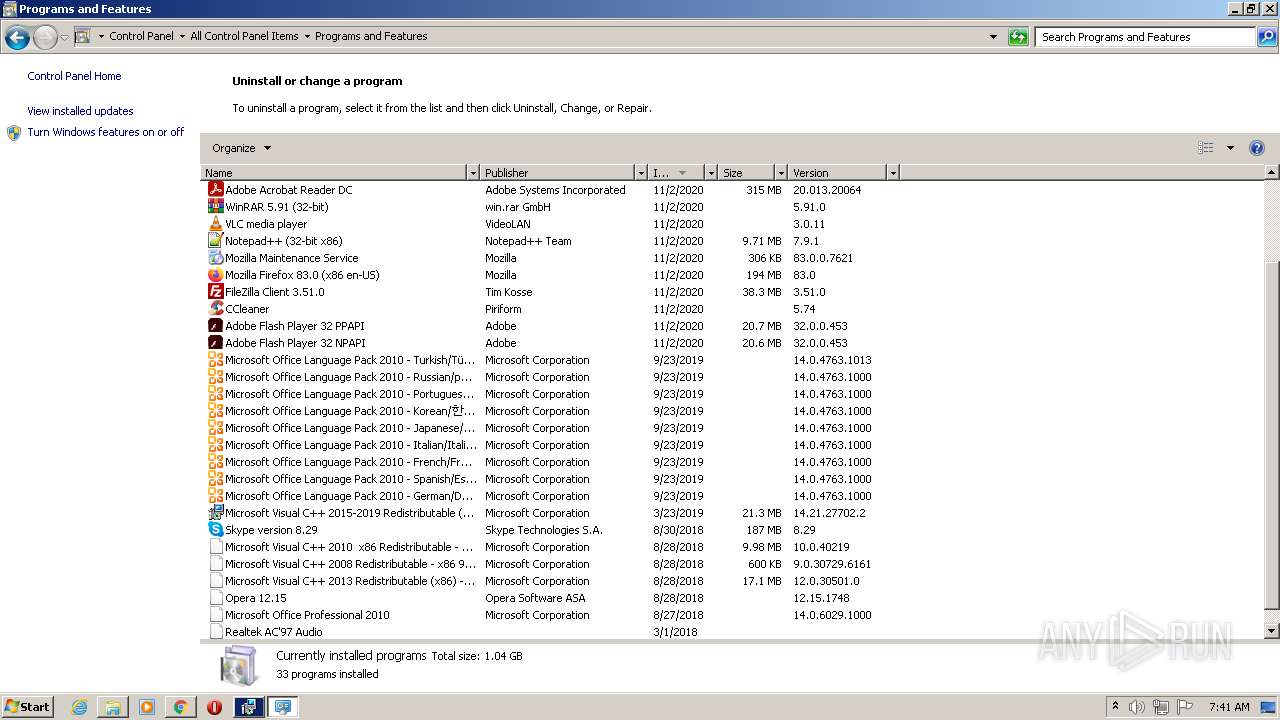Expand the address bar history dropdown
Screen dimensions: 1280x720
click(x=993, y=37)
